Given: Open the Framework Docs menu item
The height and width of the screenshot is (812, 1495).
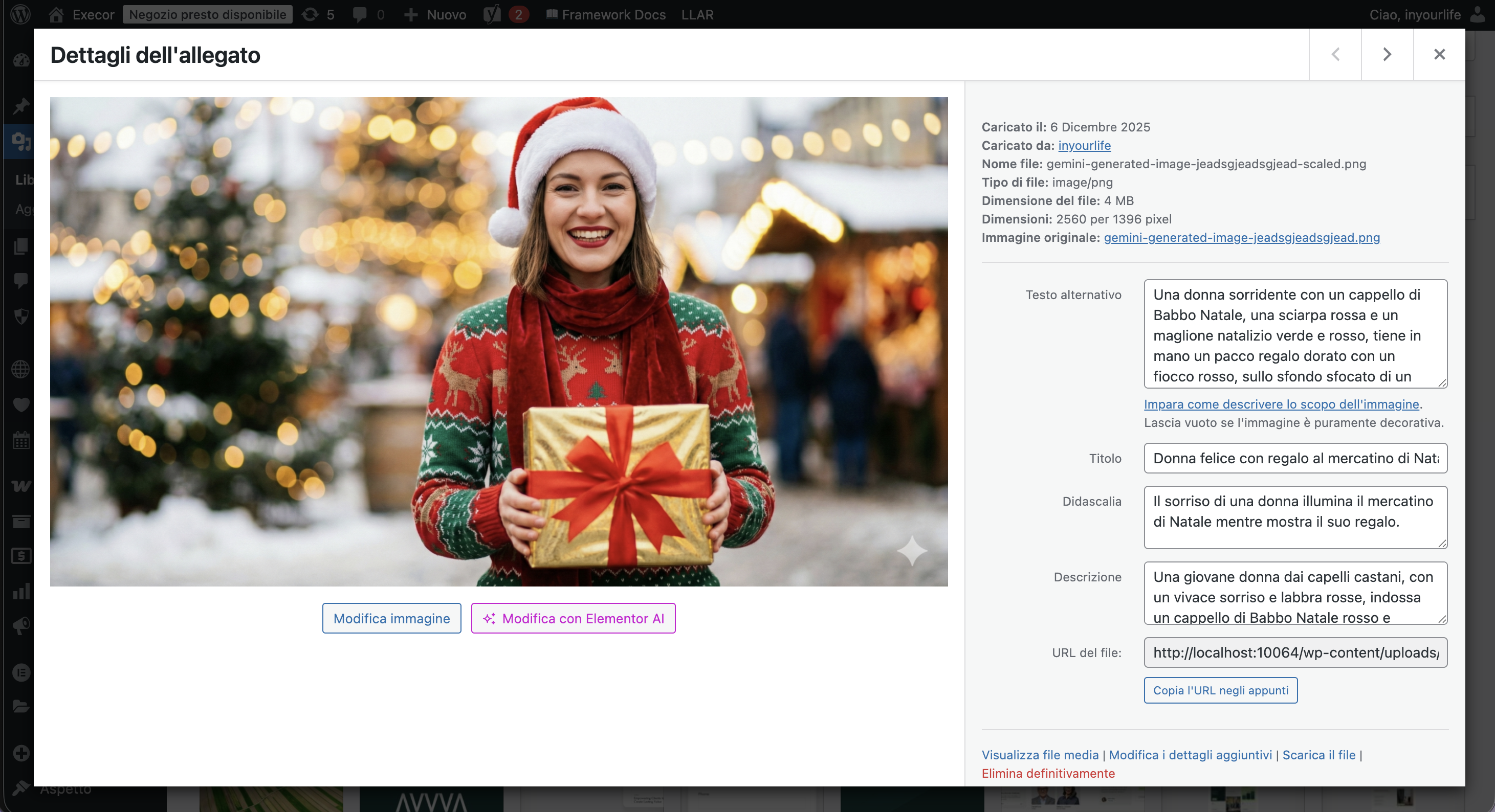Looking at the screenshot, I should pyautogui.click(x=605, y=14).
